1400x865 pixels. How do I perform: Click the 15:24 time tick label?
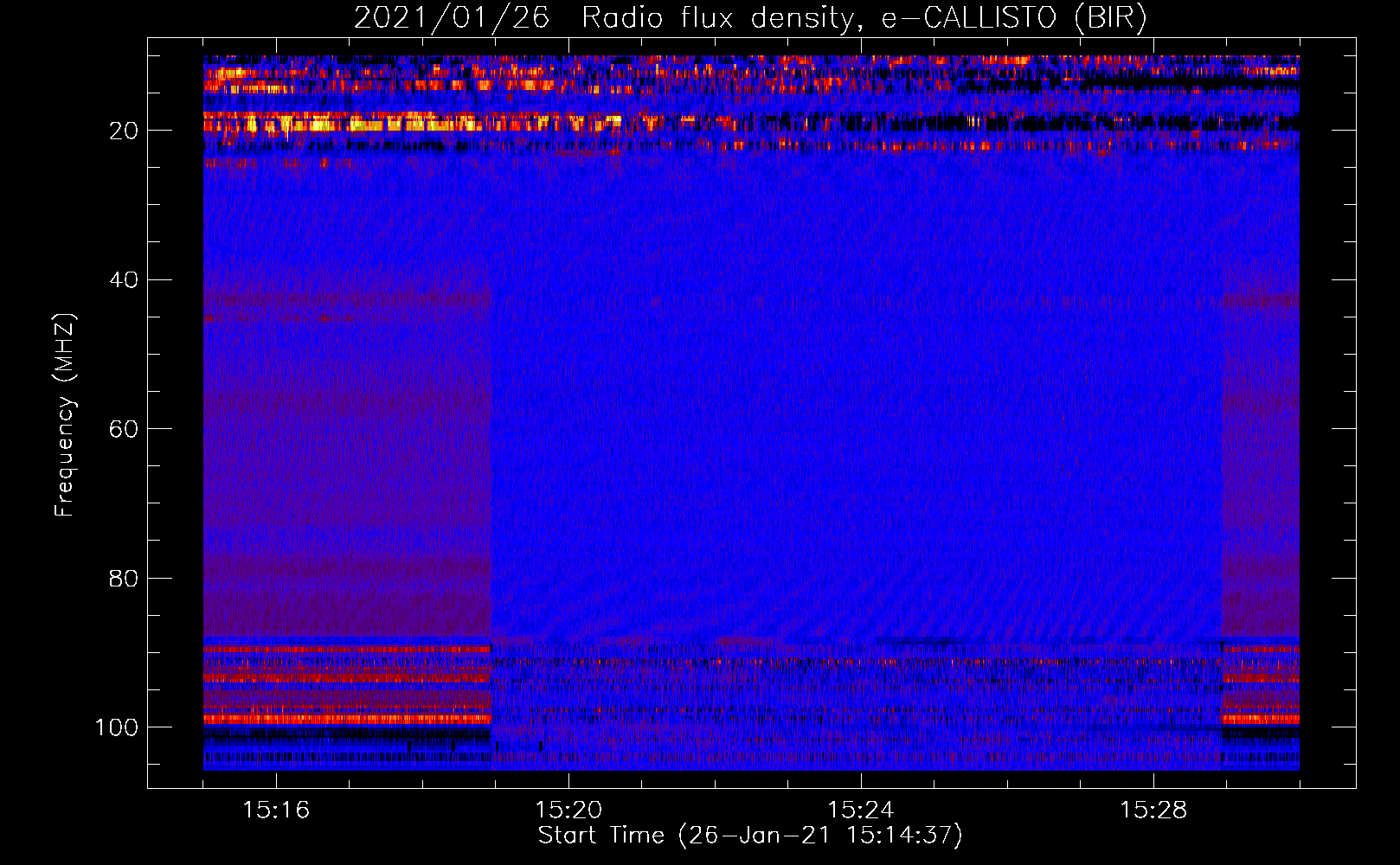861,811
